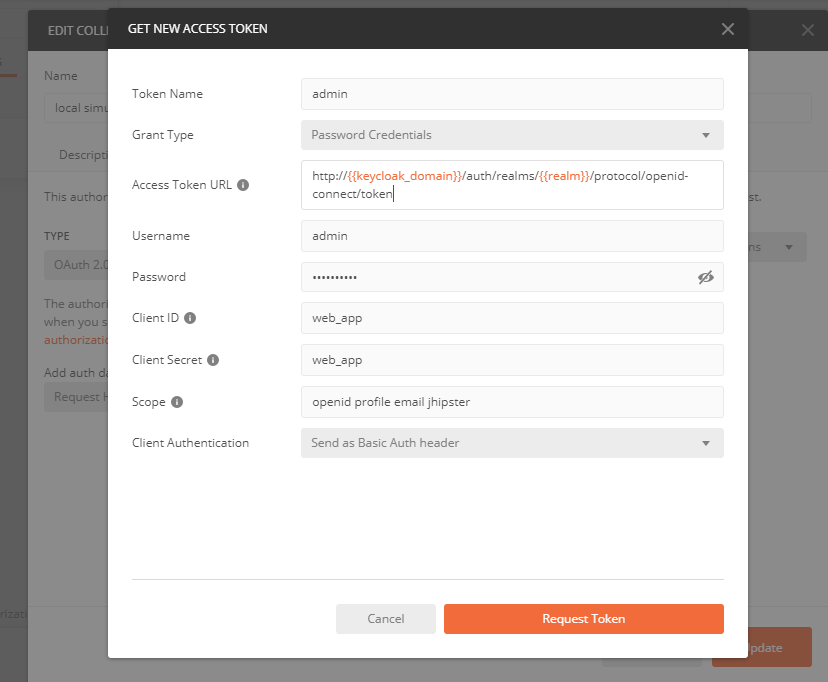Click the Get New Access Token title
Screen dimensions: 828x682
[197, 29]
